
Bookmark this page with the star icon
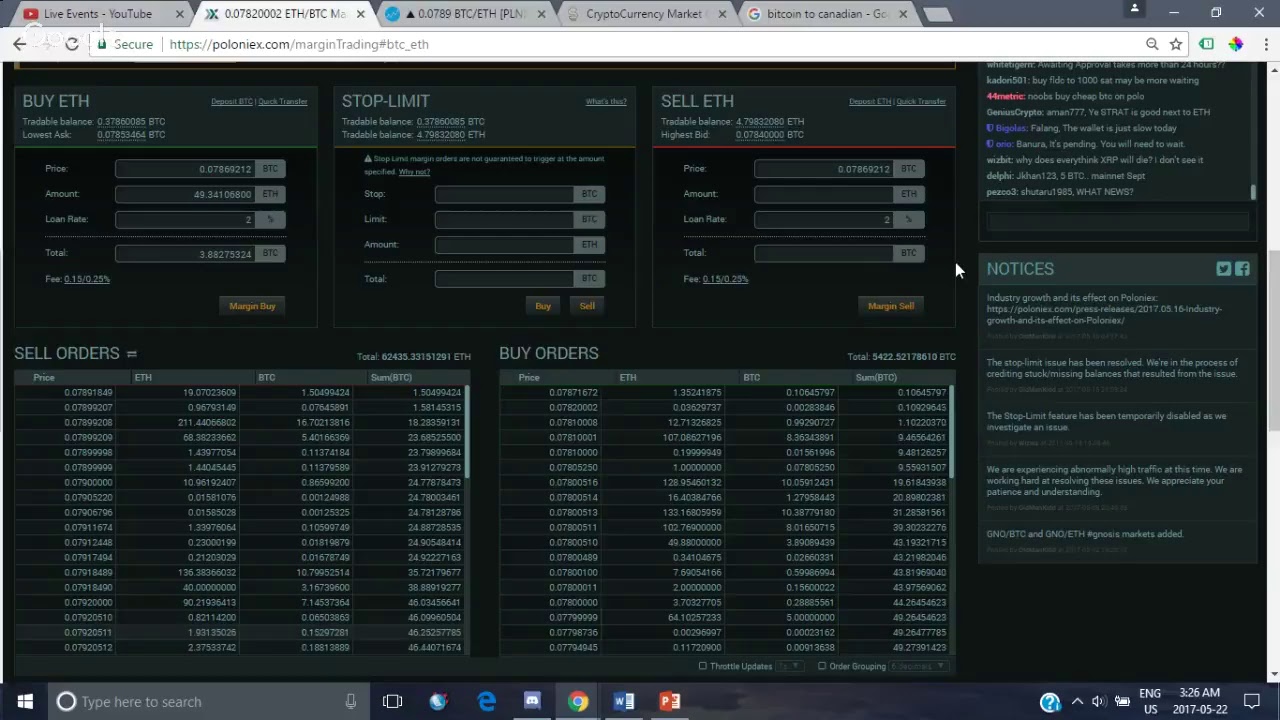pyautogui.click(x=1176, y=44)
